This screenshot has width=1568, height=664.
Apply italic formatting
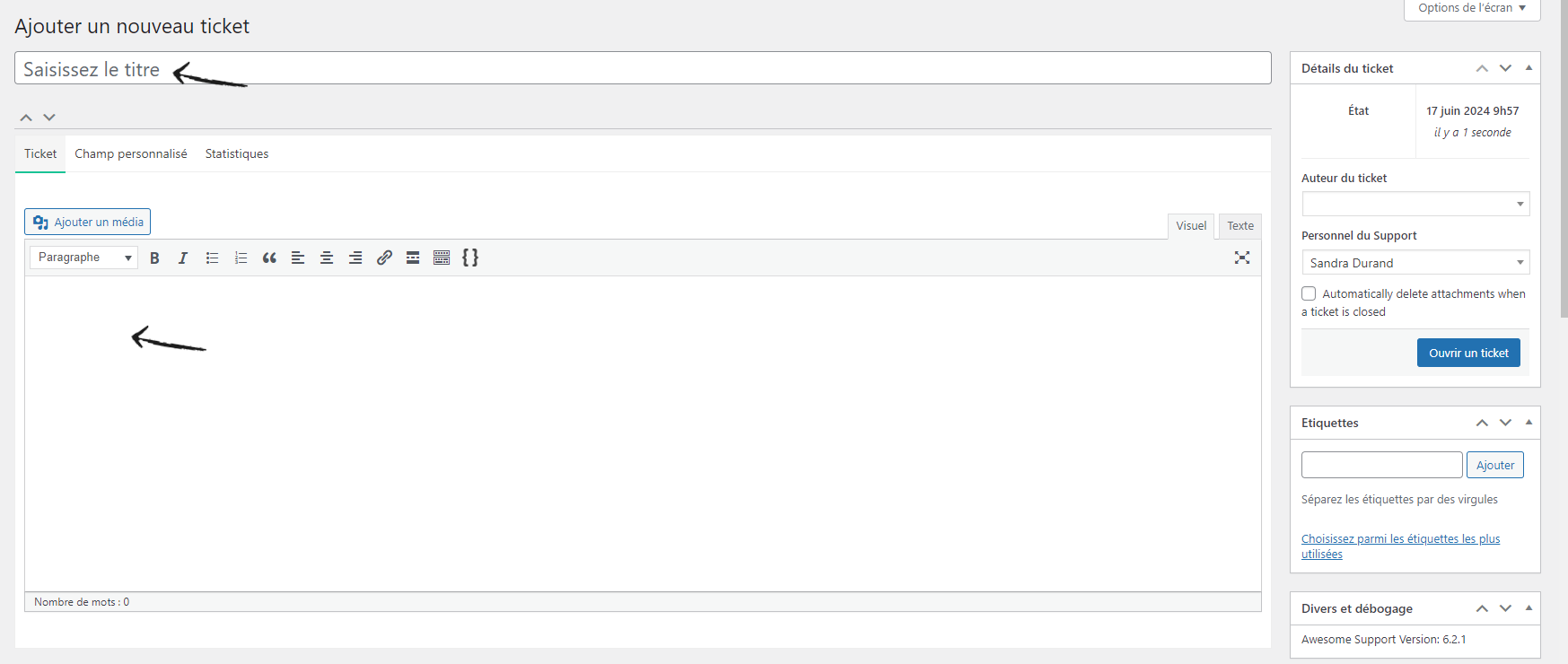[183, 258]
